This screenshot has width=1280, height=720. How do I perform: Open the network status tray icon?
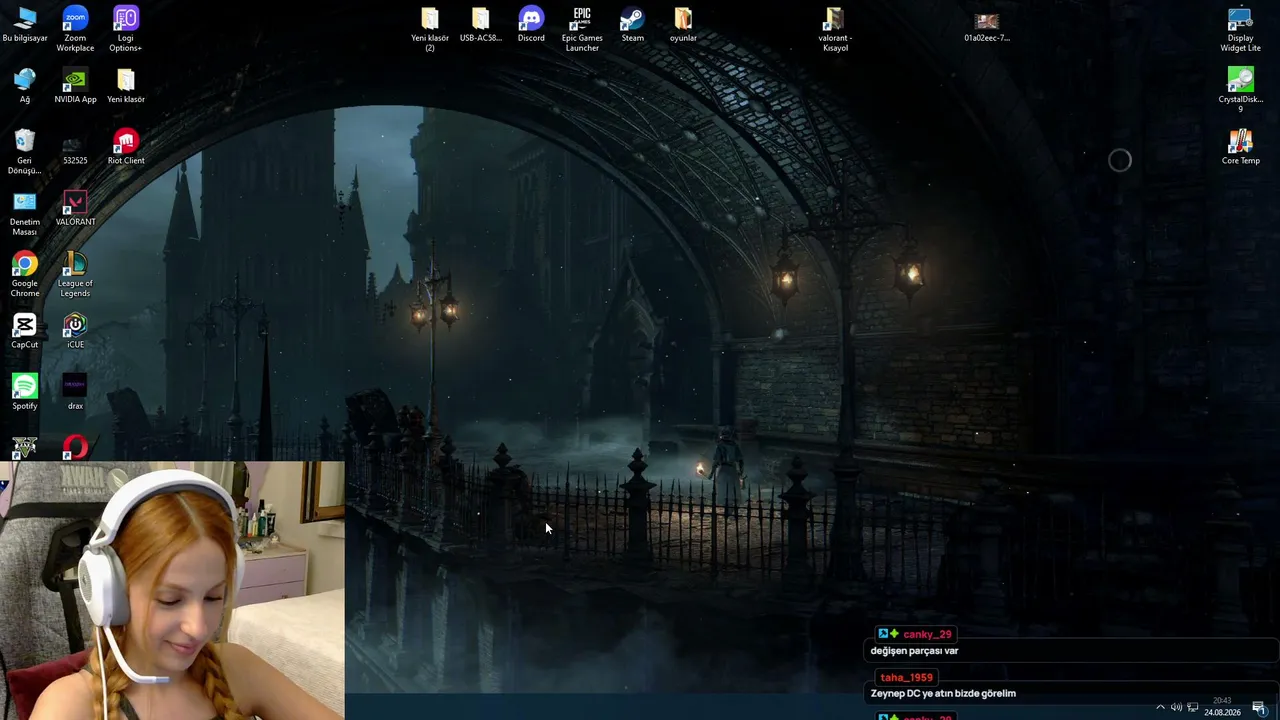1193,708
